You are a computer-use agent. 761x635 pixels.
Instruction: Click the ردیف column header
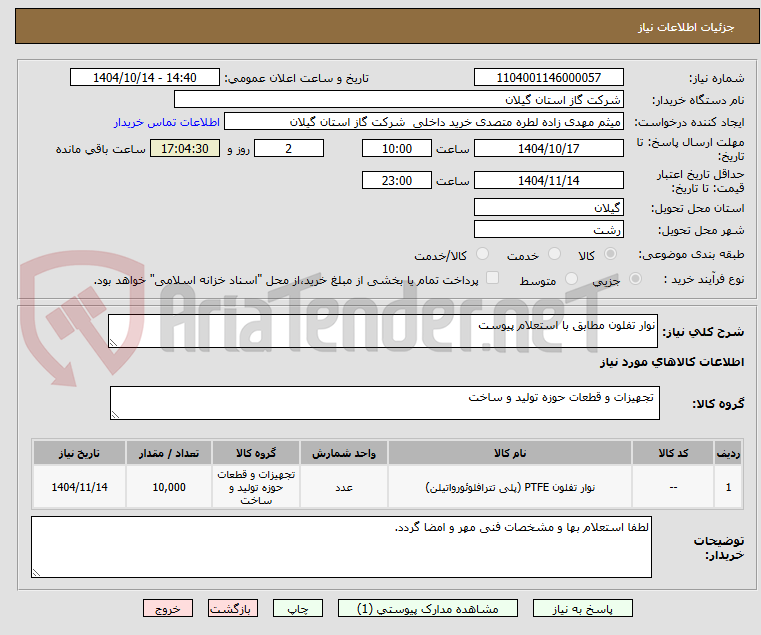click(728, 453)
